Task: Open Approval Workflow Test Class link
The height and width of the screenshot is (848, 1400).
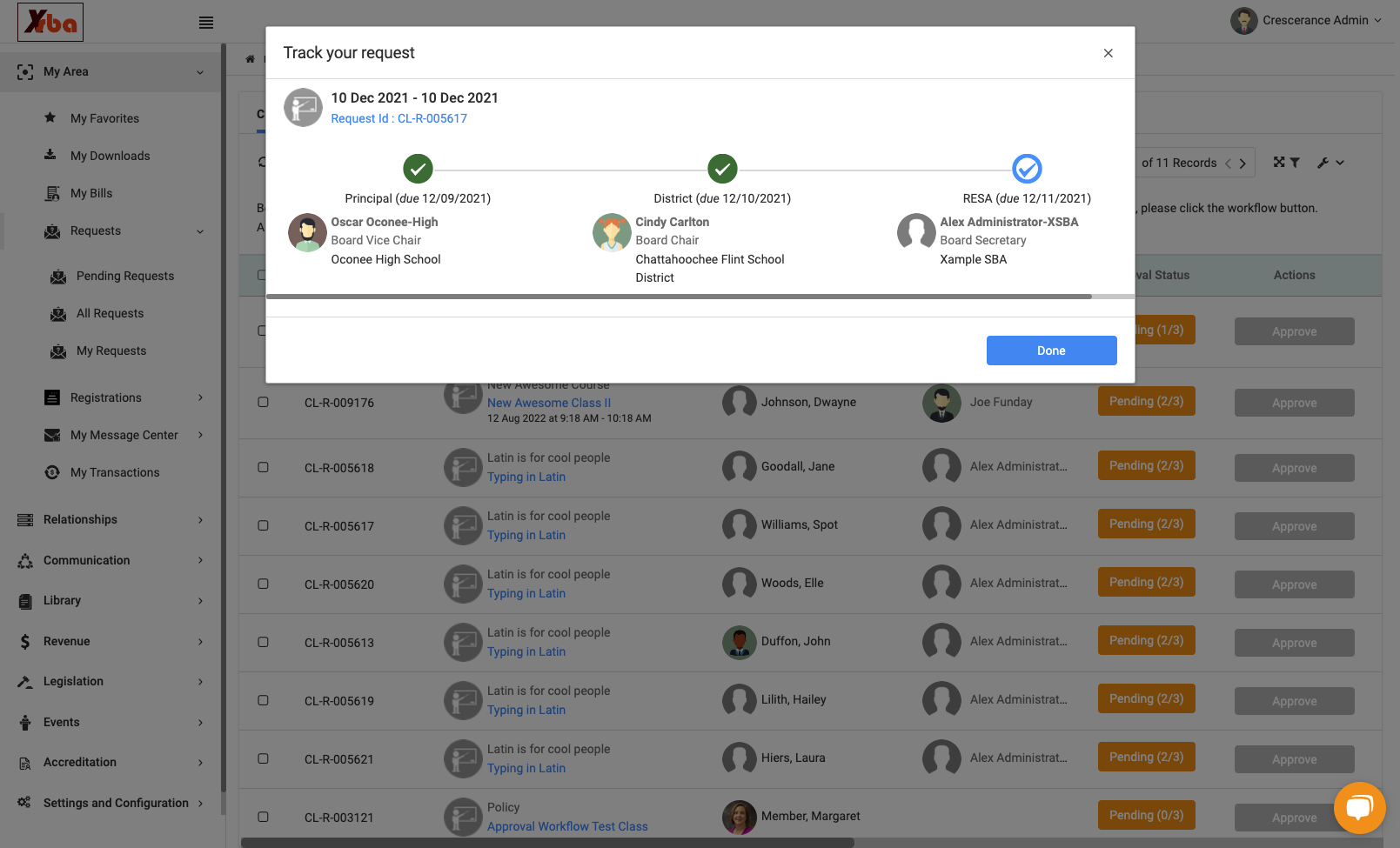Action: (x=567, y=826)
